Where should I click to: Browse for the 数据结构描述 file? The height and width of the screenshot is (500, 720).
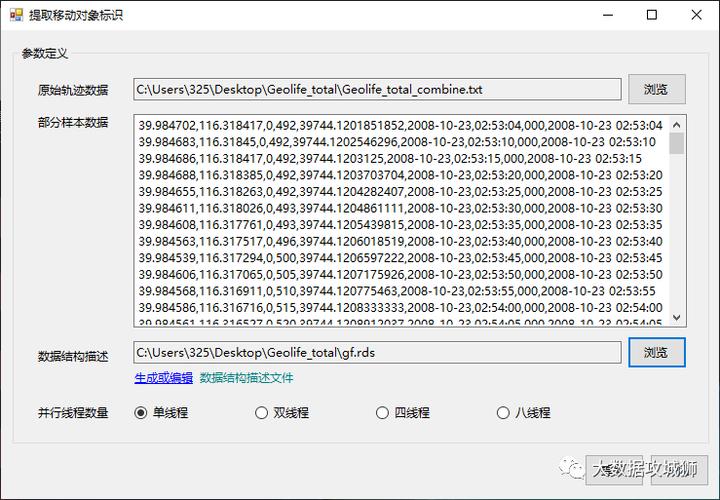click(657, 353)
